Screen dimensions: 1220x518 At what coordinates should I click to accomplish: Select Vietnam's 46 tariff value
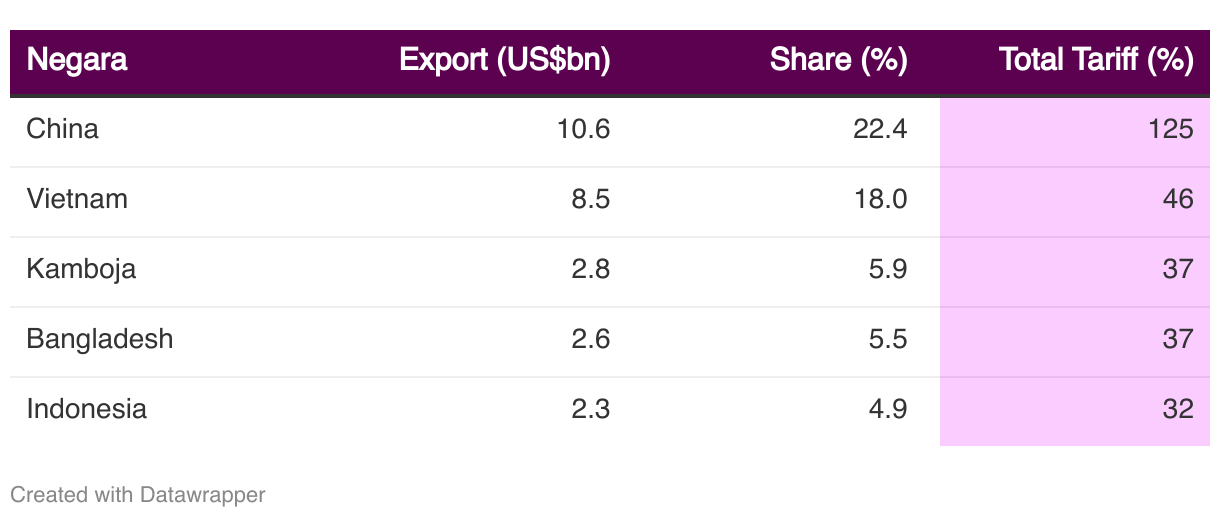pos(1178,199)
